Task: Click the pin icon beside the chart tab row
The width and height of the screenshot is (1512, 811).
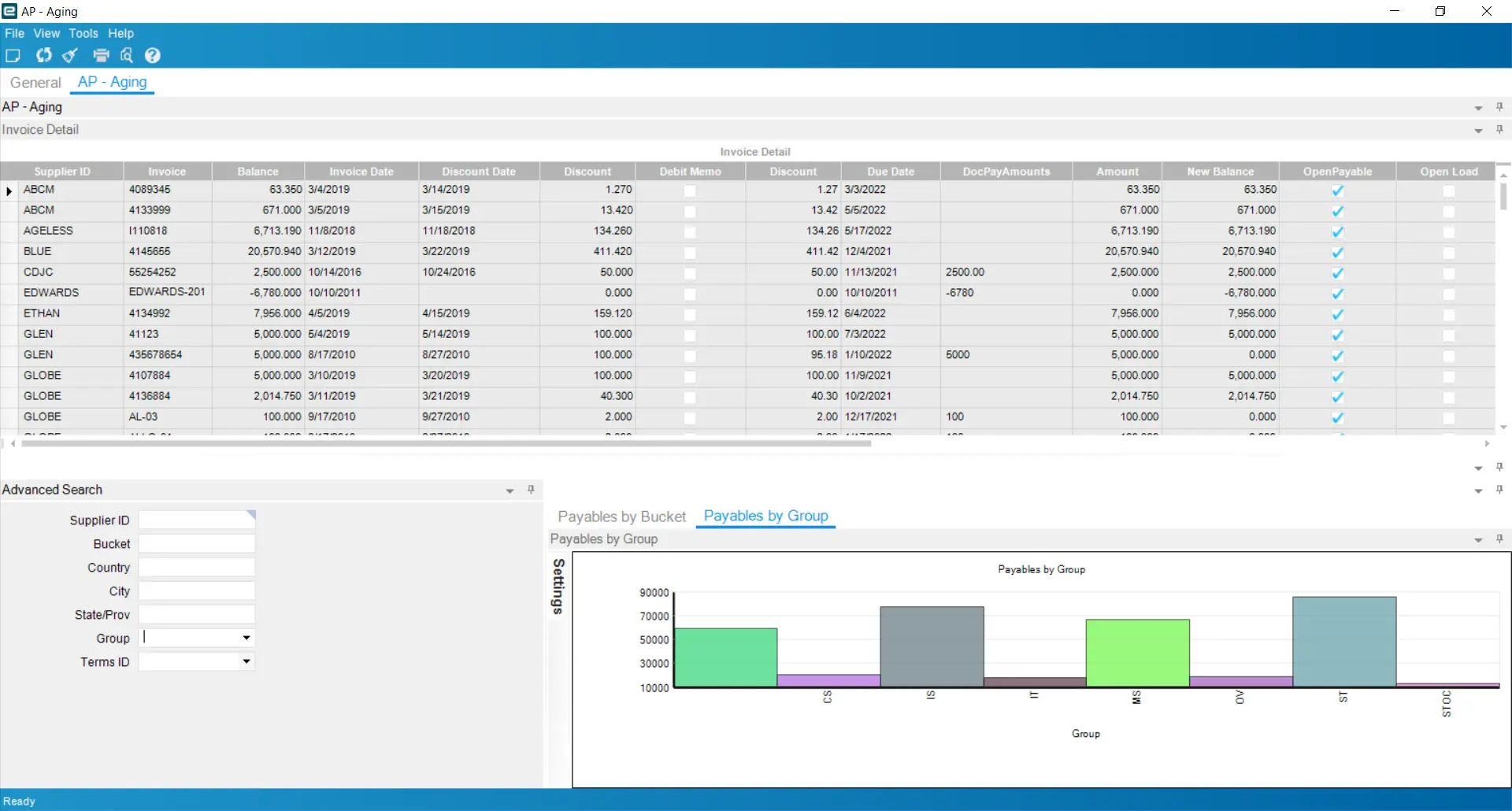Action: (1499, 490)
